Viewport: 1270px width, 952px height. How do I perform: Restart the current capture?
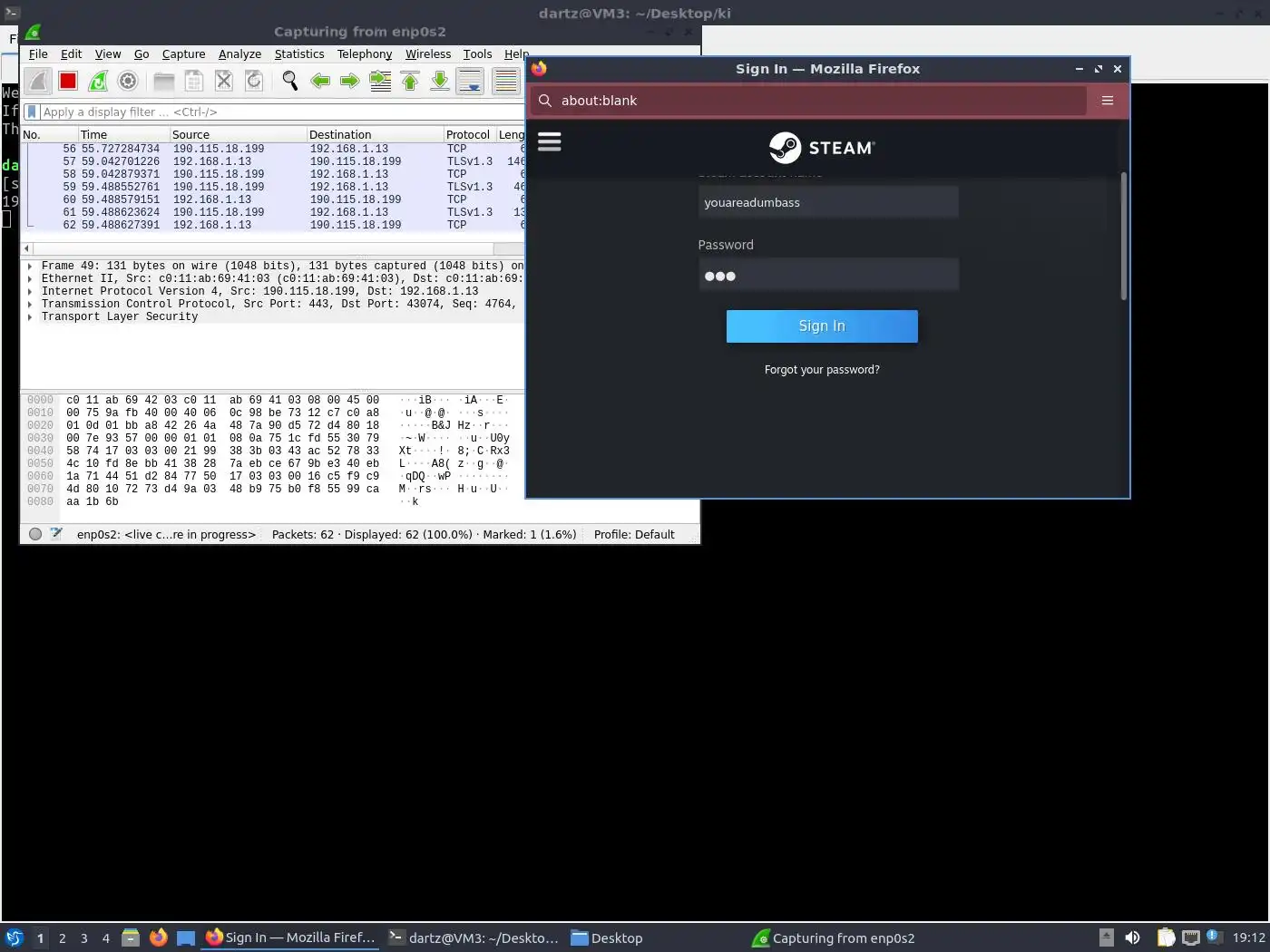click(98, 81)
